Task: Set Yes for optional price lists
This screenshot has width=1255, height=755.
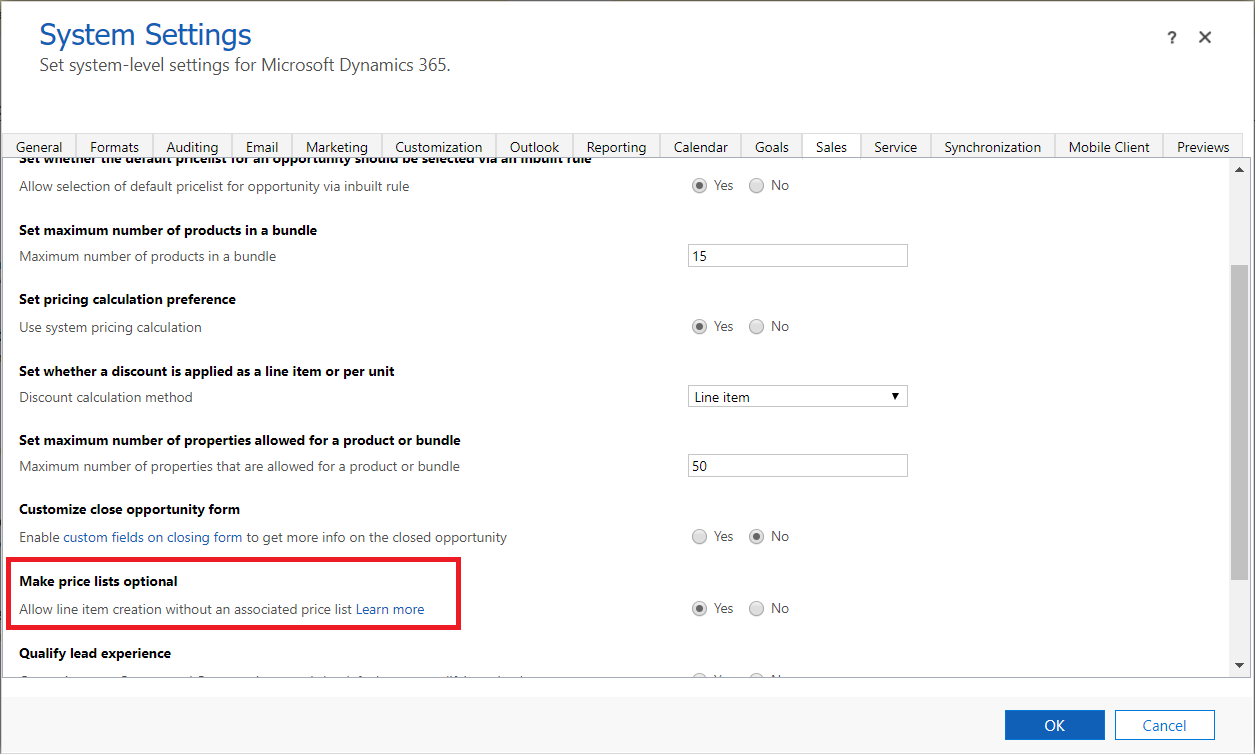Action: tap(700, 609)
